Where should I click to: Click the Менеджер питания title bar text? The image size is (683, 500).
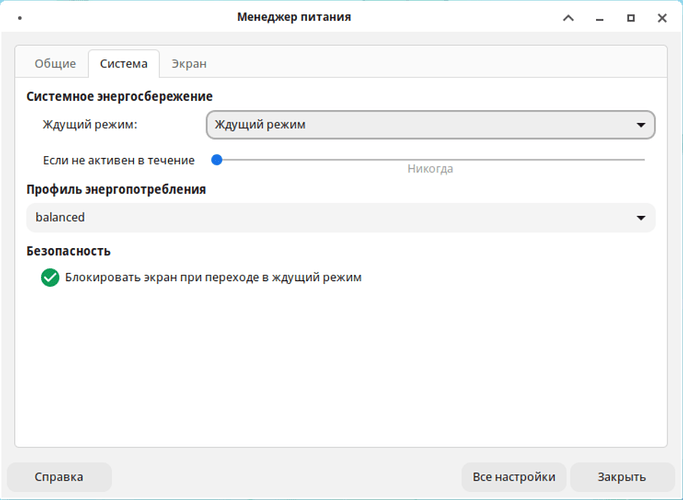[294, 17]
